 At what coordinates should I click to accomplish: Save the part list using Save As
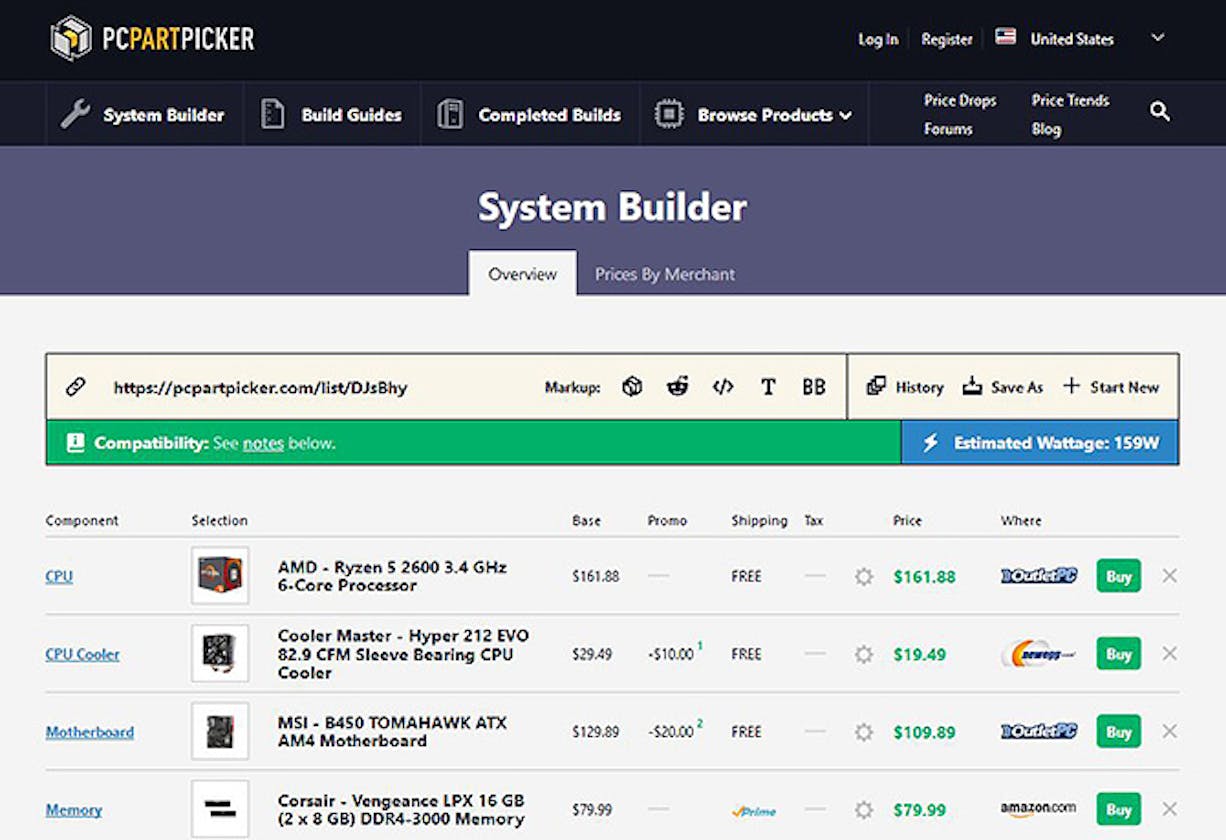point(1003,387)
